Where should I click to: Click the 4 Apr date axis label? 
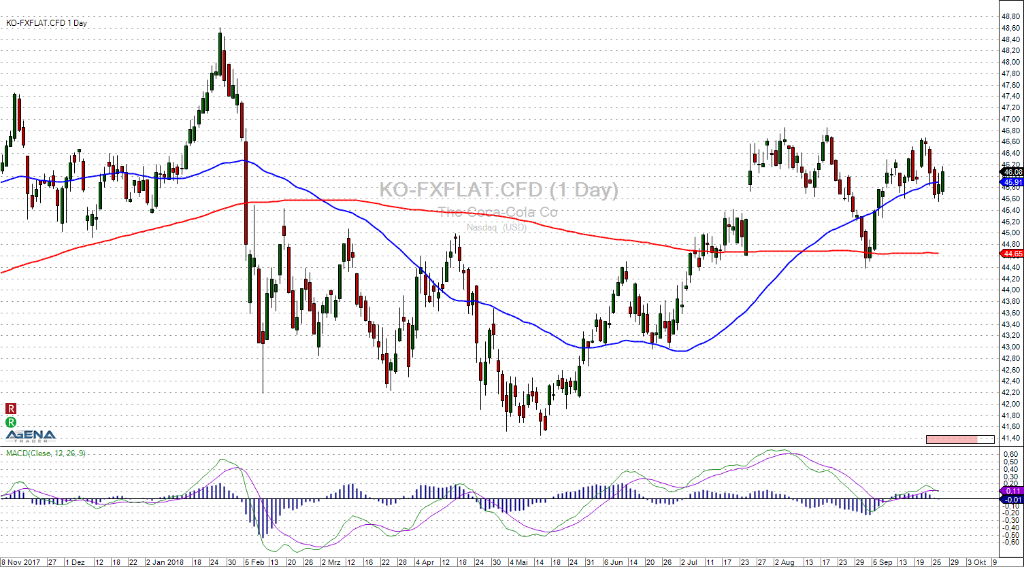click(x=425, y=562)
